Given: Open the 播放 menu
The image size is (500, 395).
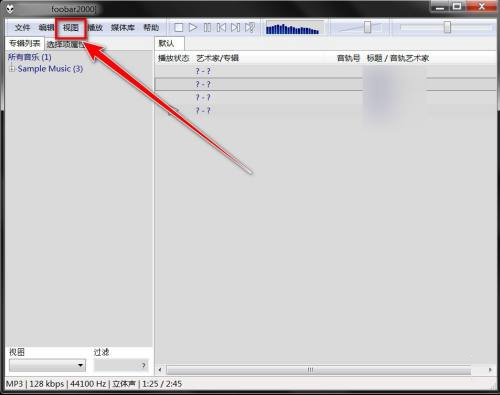Looking at the screenshot, I should pos(95,28).
